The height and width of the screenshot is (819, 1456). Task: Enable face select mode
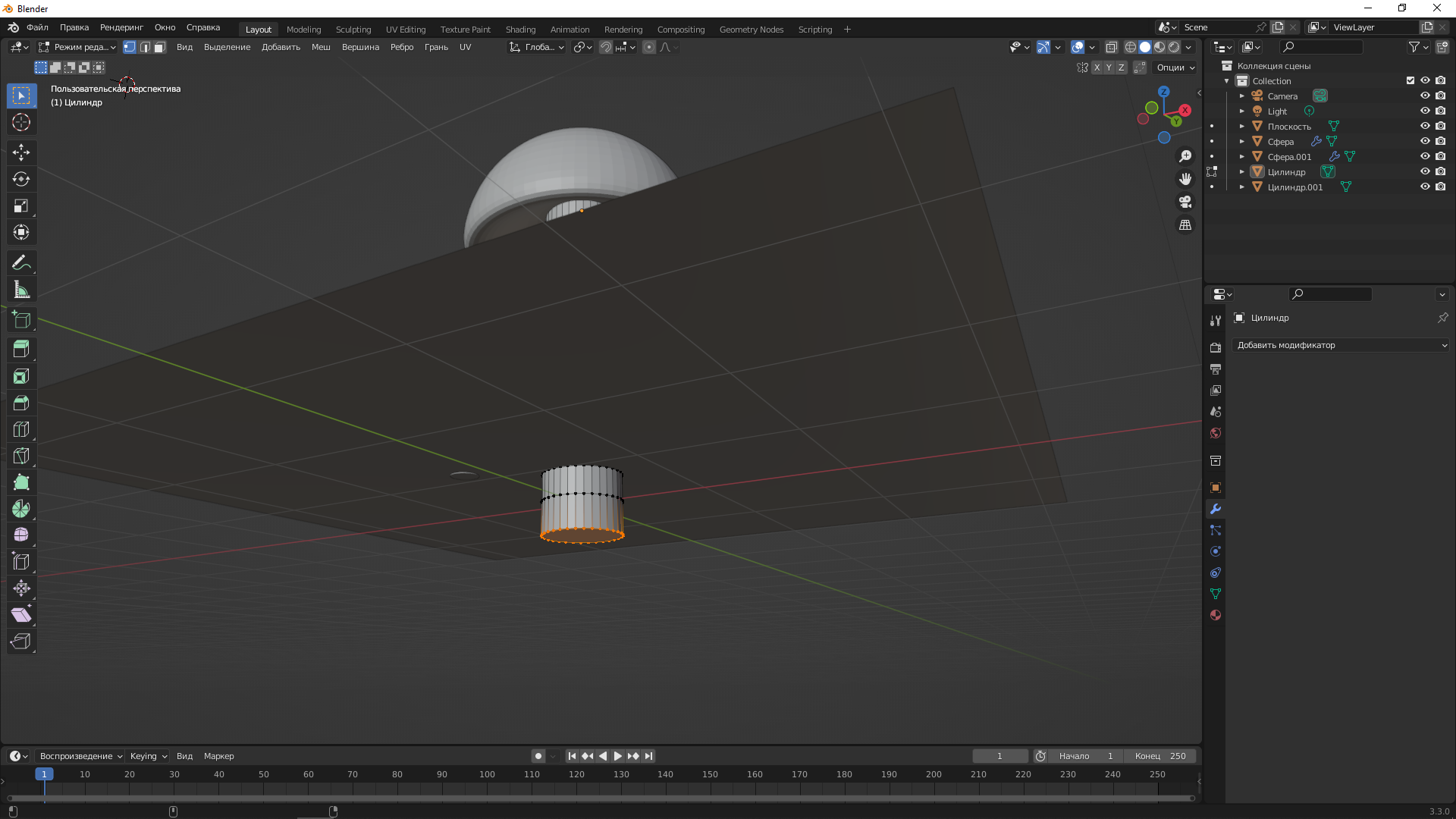160,47
